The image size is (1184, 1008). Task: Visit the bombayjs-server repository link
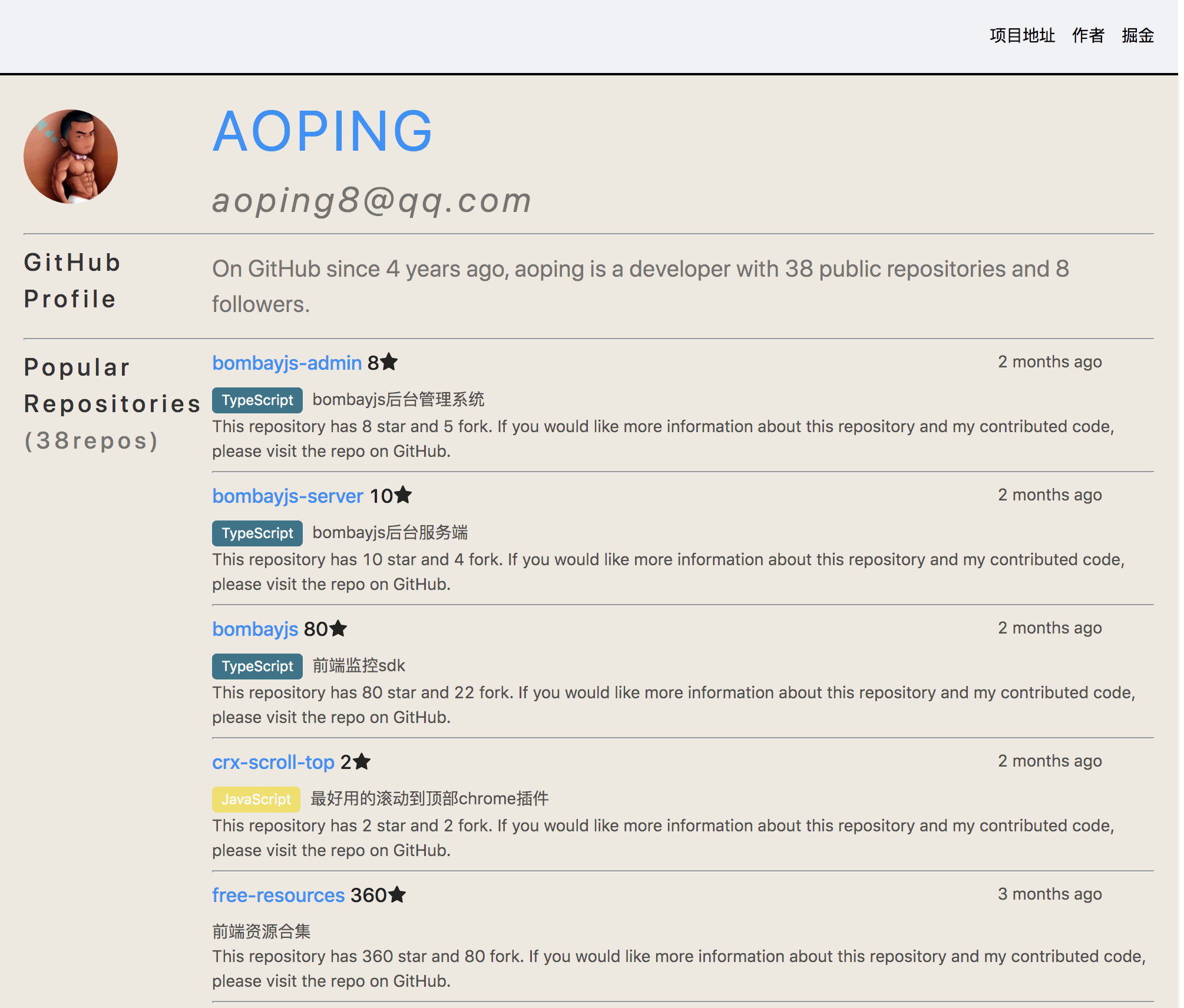coord(287,496)
